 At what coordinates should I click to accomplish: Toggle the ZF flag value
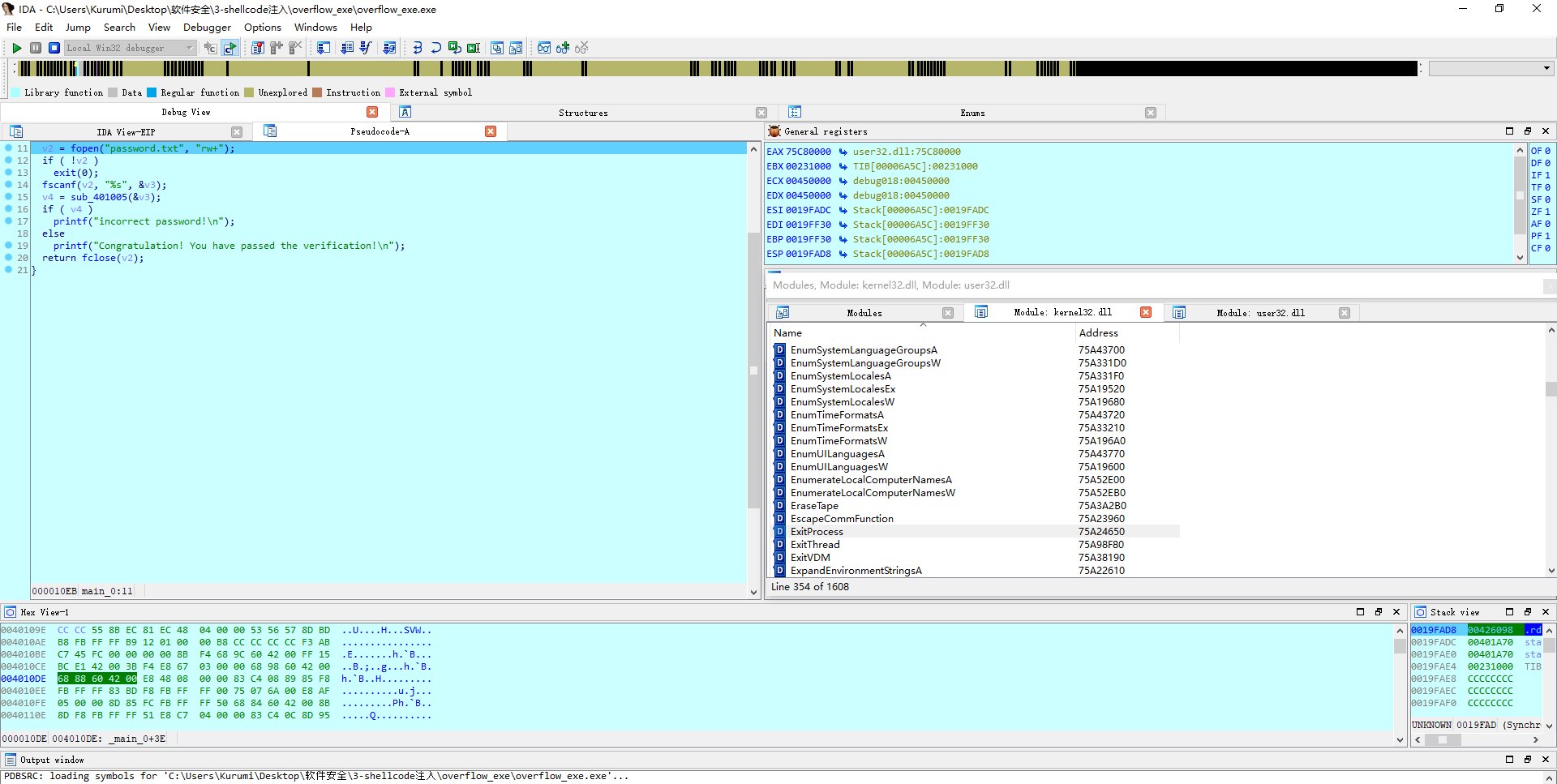(x=1547, y=212)
